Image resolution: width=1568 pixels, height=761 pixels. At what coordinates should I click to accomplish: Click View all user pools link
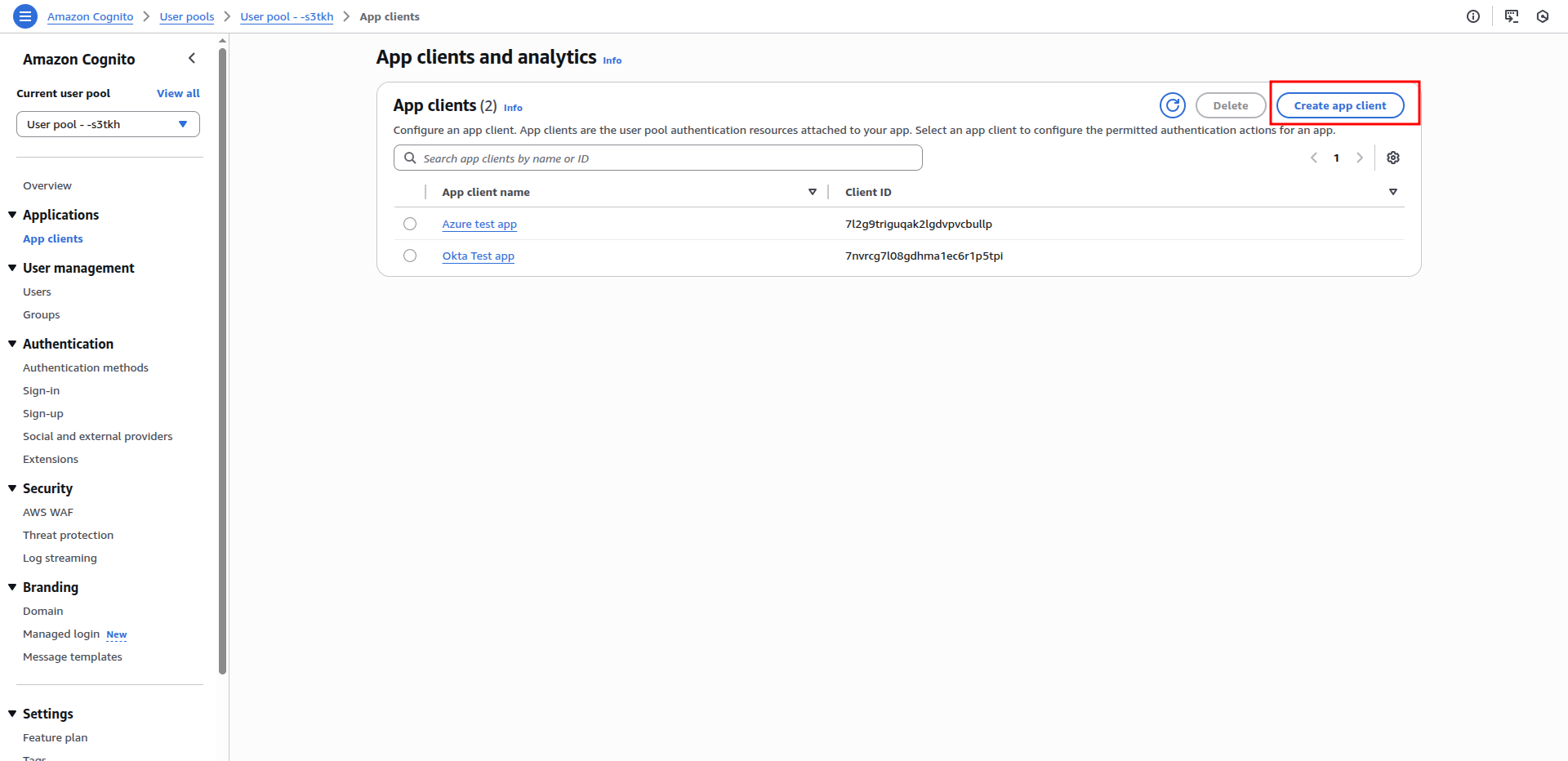(x=178, y=93)
